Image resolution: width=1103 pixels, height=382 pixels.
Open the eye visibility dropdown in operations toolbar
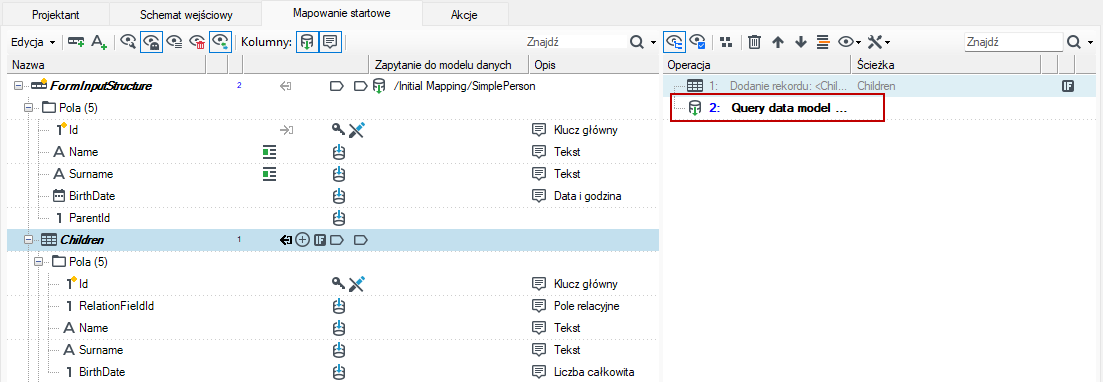[850, 42]
